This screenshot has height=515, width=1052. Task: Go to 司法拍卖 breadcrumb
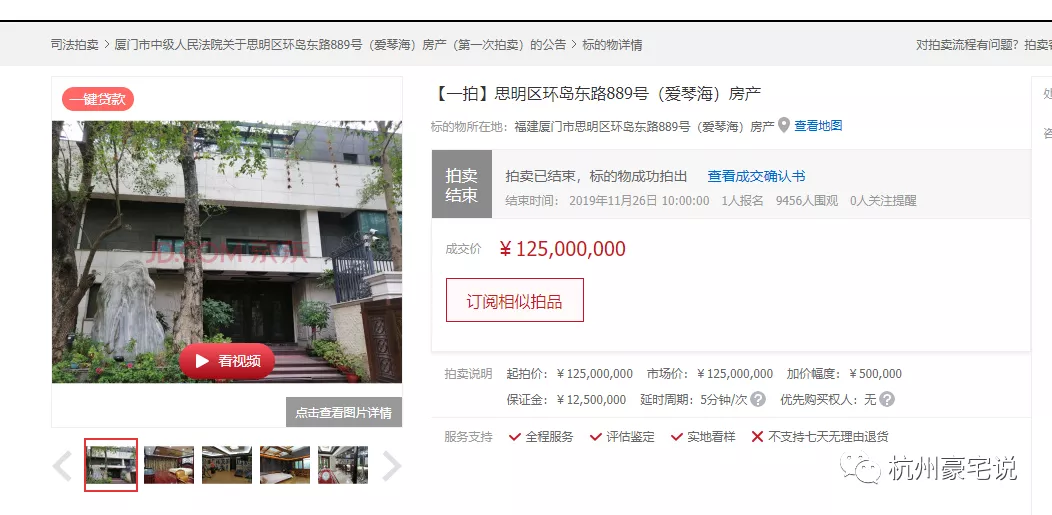coord(74,45)
